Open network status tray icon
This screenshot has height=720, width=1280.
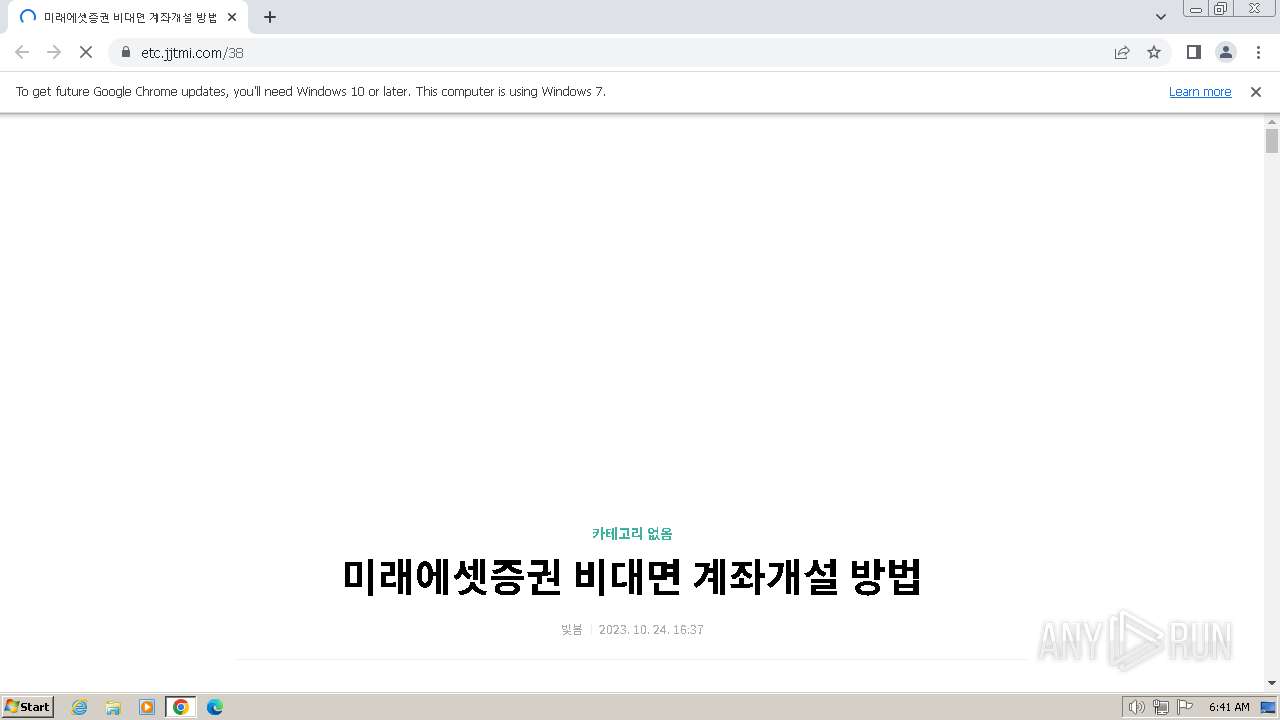pos(1161,707)
